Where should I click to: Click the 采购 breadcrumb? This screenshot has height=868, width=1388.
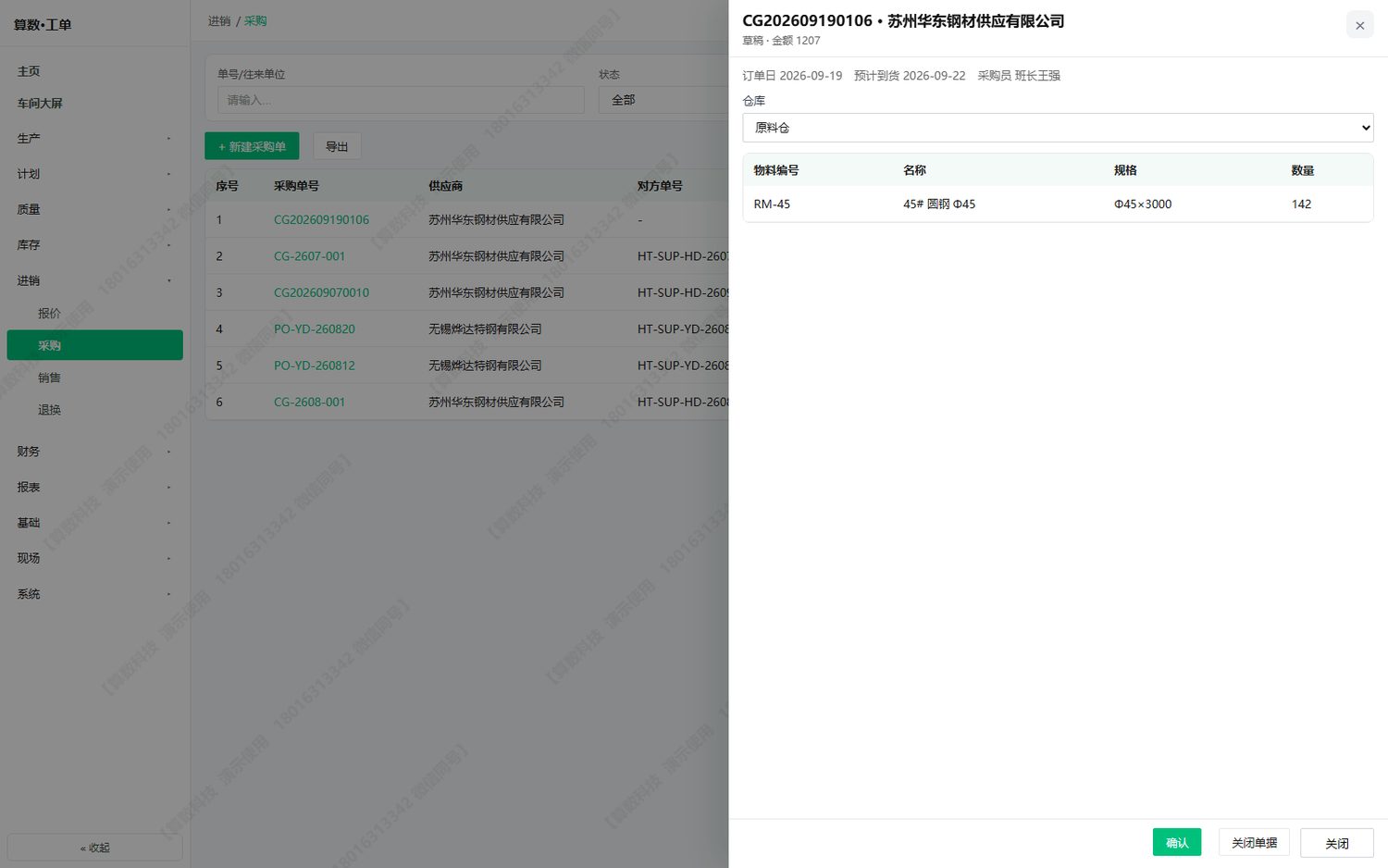point(255,21)
